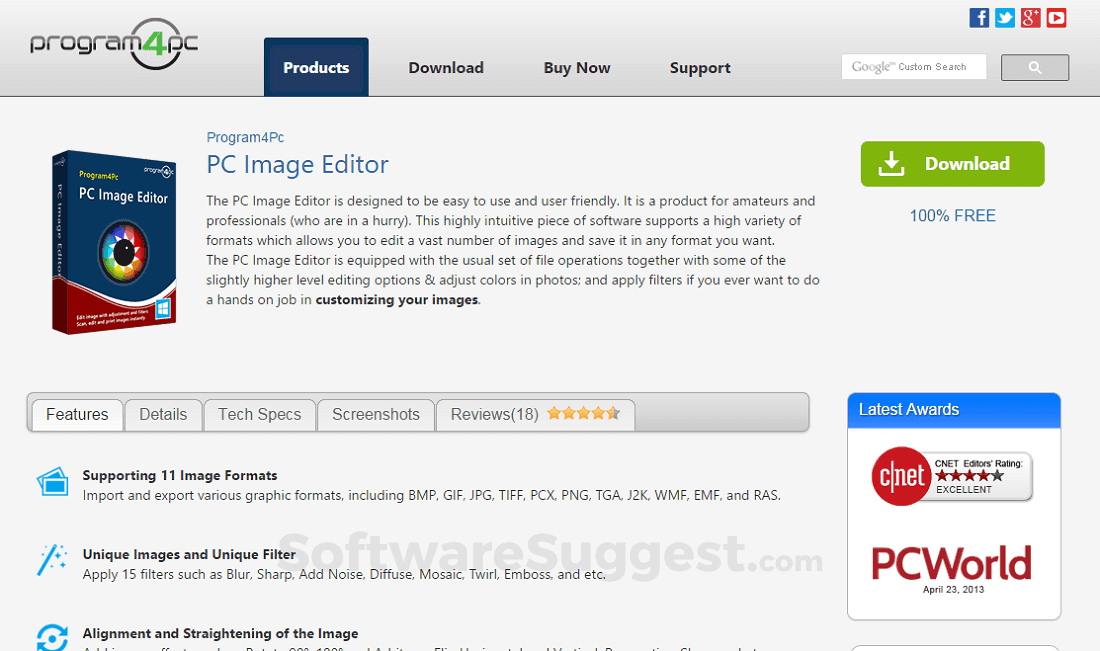The image size is (1100, 651).
Task: Click the image formats stack icon
Action: click(52, 481)
